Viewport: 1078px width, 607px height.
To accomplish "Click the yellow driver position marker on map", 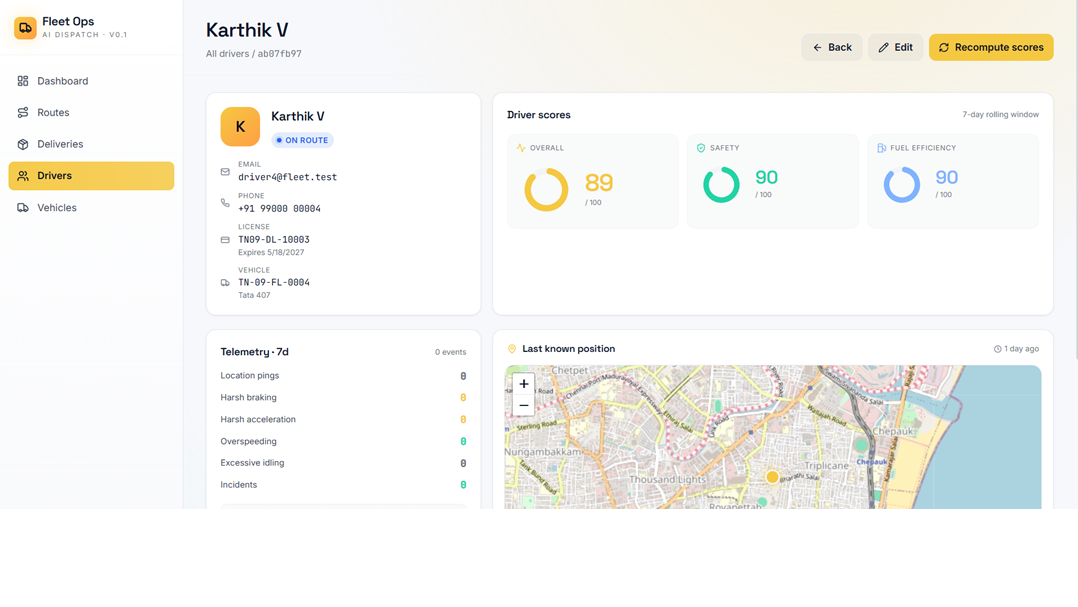I will 772,477.
